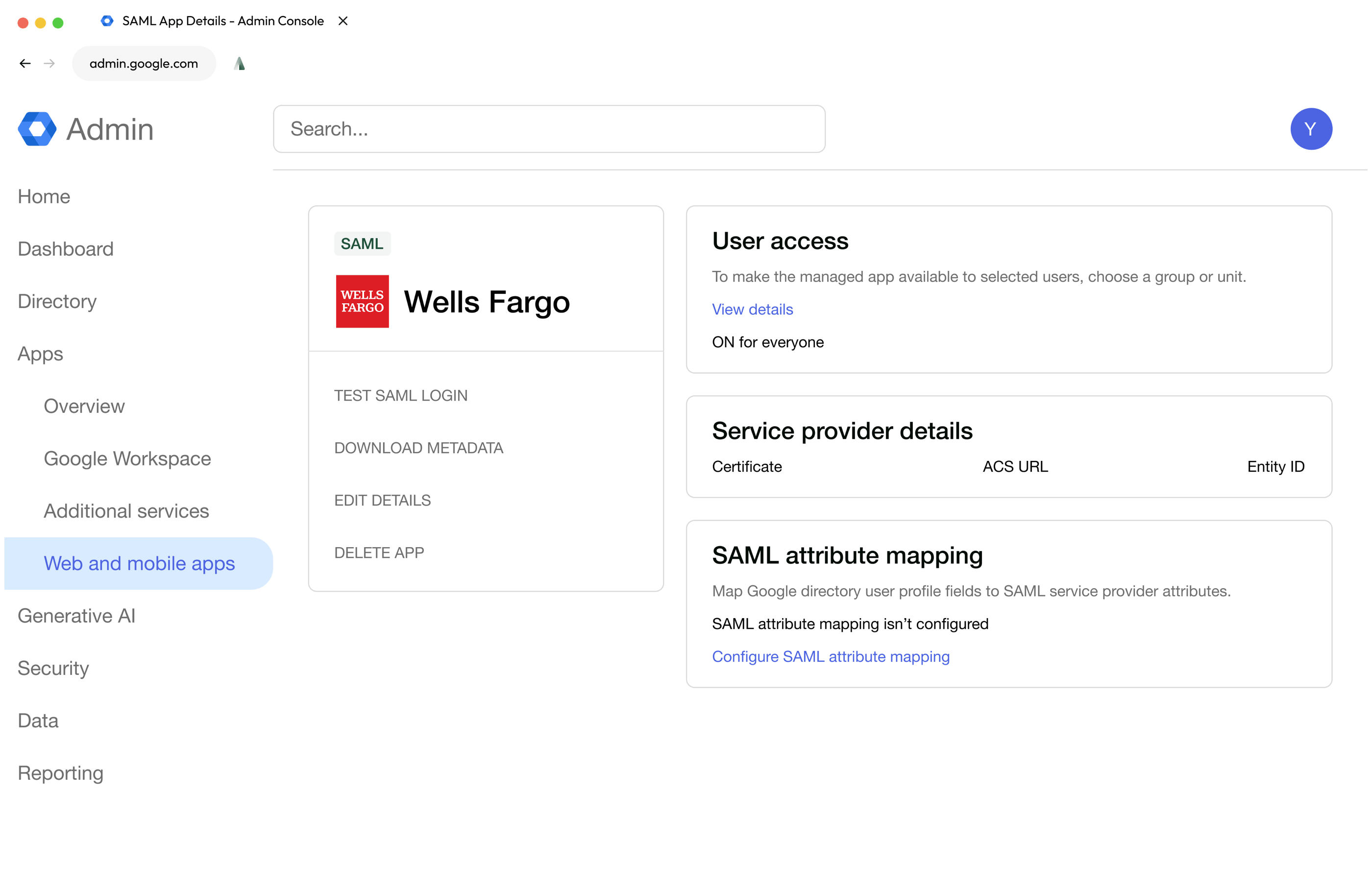The width and height of the screenshot is (1372, 889).
Task: Open Directory section in sidebar
Action: pyautogui.click(x=57, y=301)
